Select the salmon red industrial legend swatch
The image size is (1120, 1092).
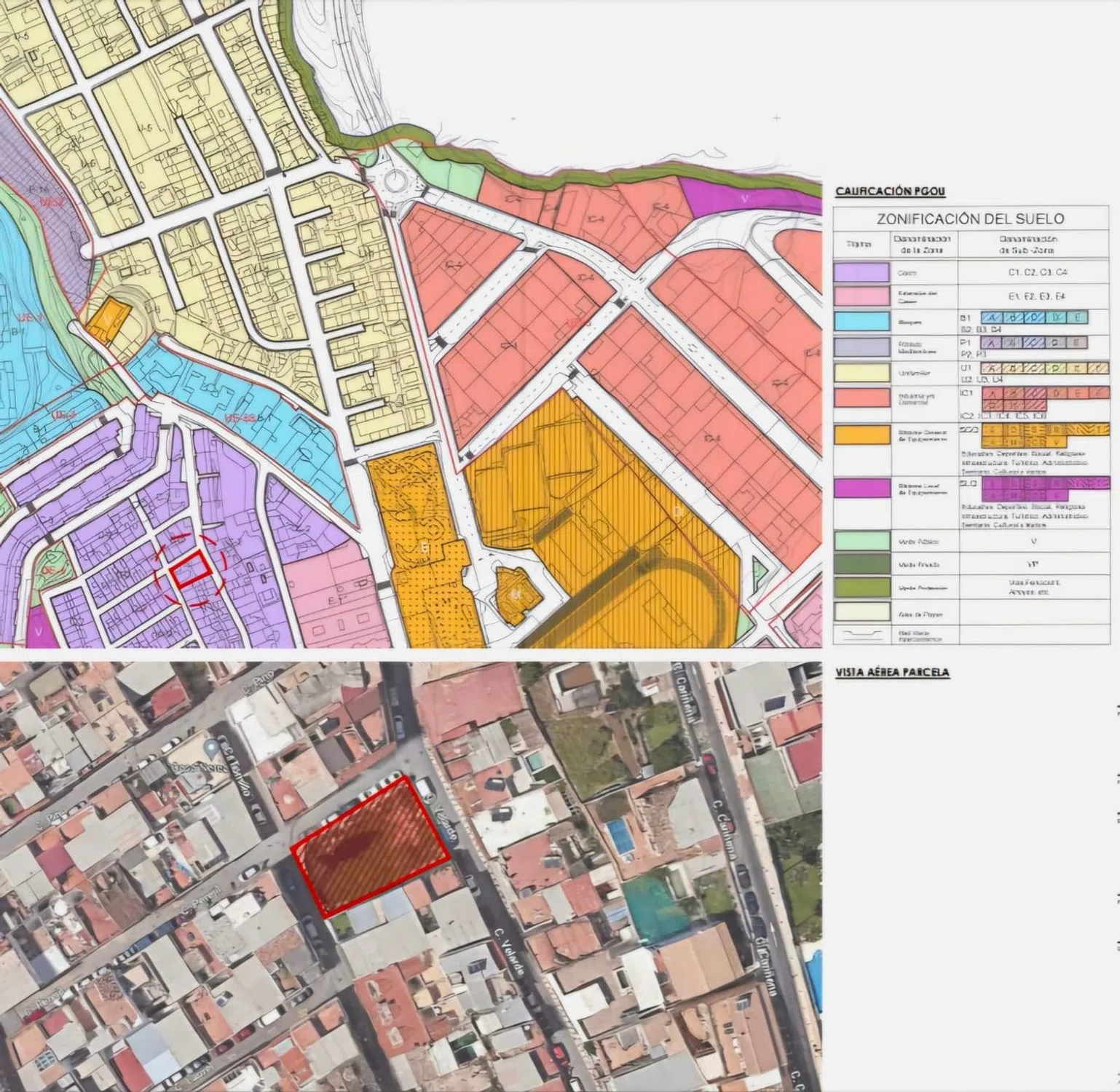pos(861,397)
